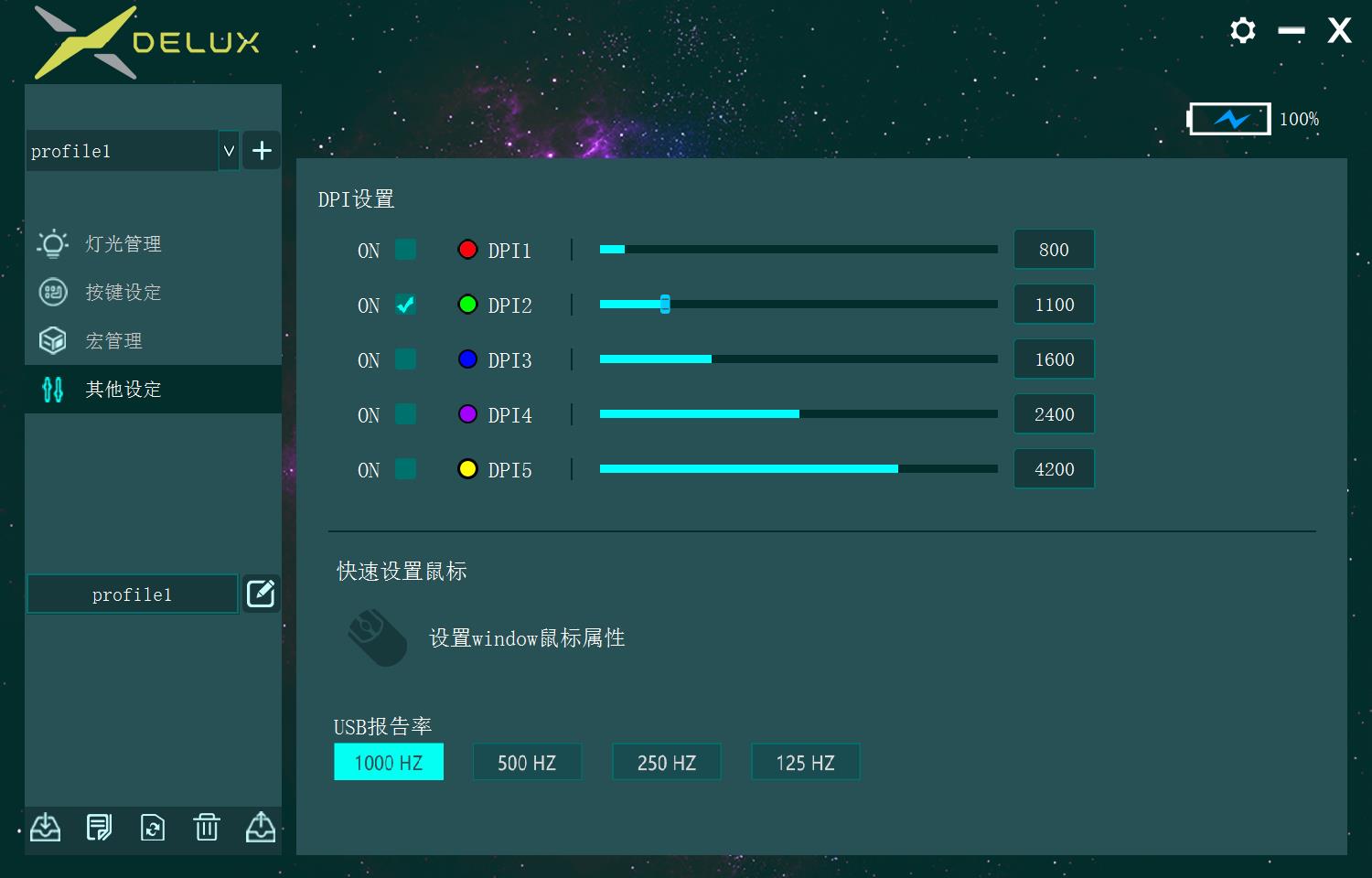Export the profile using the export tray icon
This screenshot has width=1372, height=878.
pyautogui.click(x=261, y=827)
